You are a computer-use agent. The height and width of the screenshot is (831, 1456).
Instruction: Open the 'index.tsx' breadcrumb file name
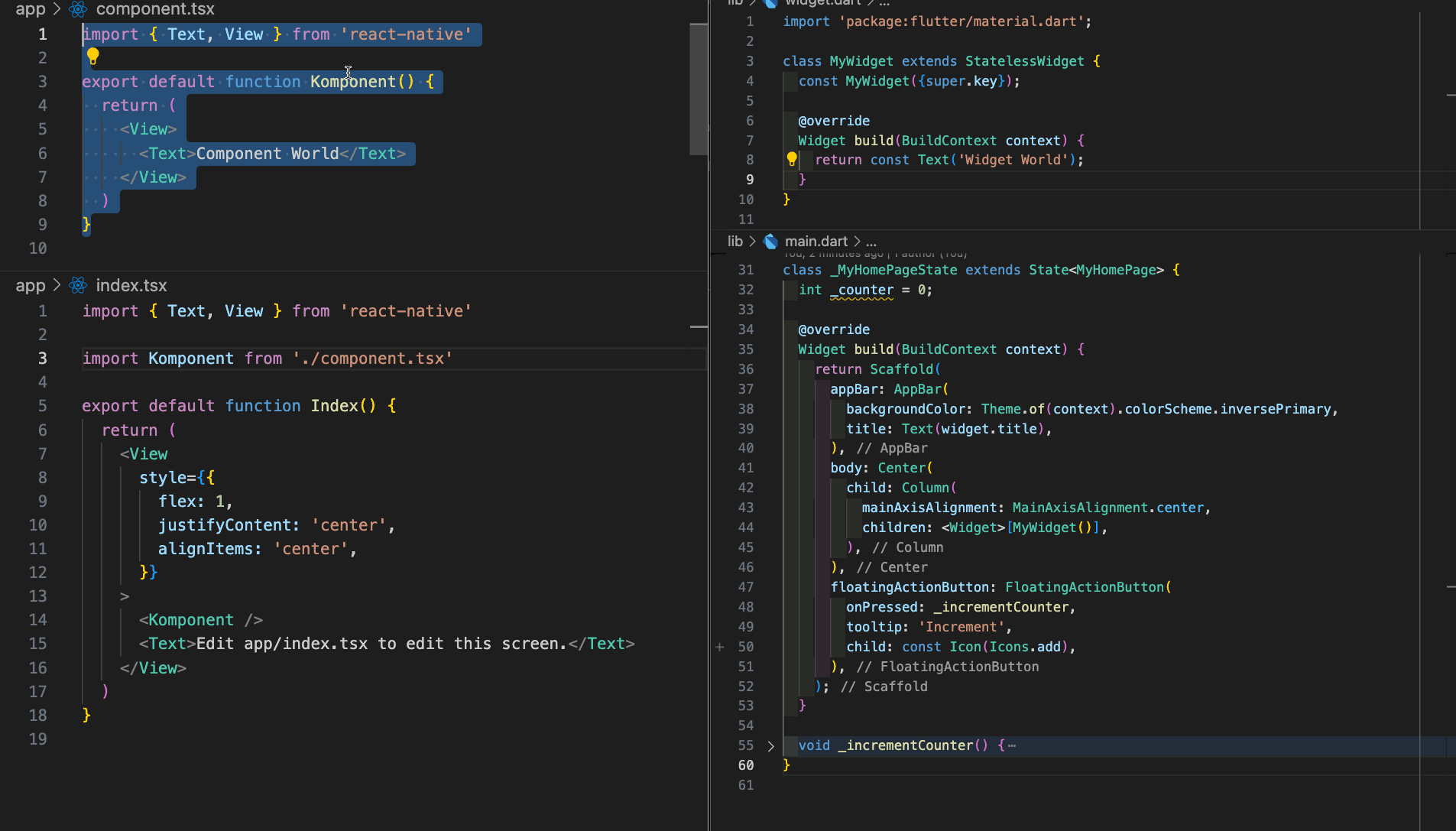point(131,286)
